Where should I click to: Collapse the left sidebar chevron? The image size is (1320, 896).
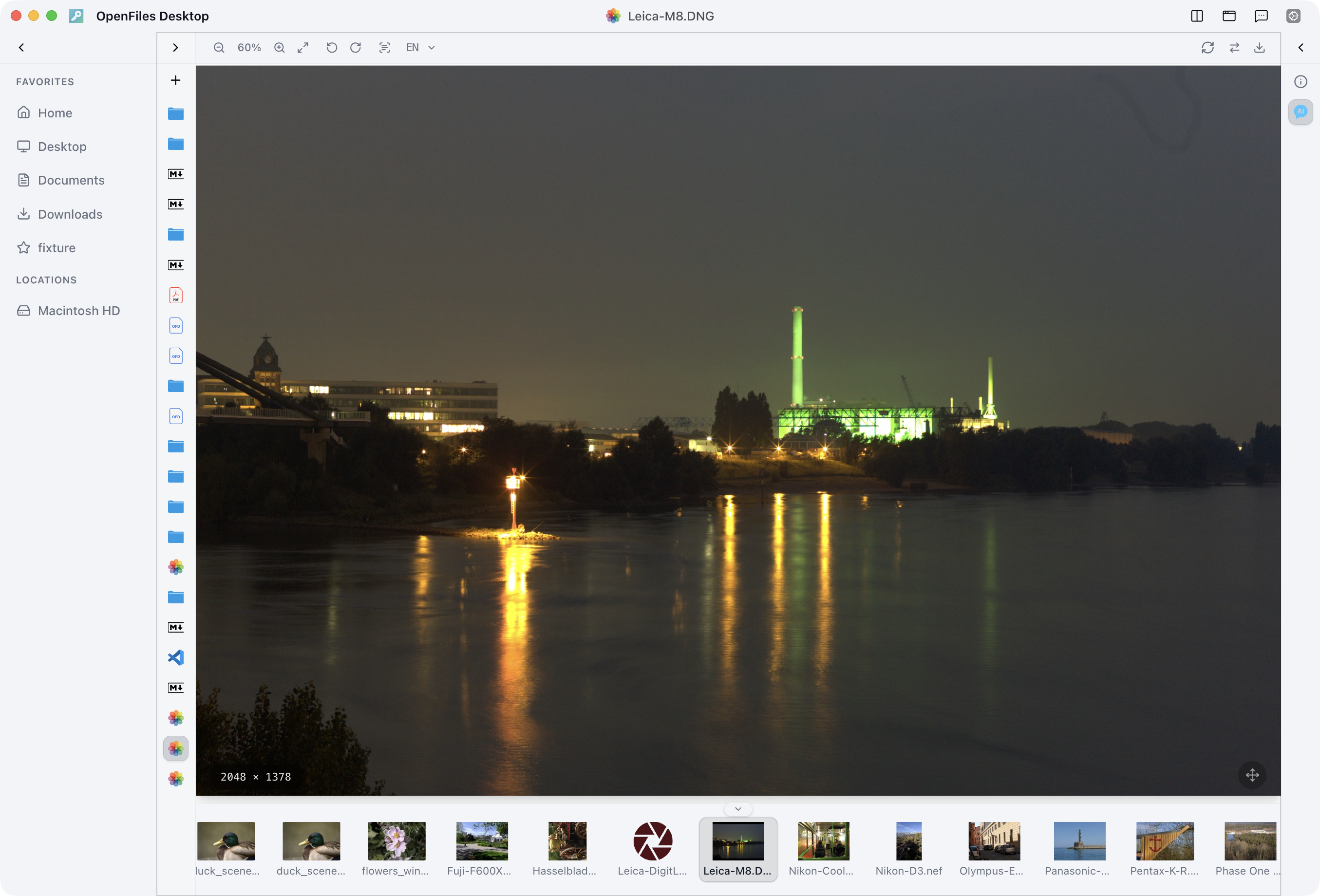click(21, 48)
